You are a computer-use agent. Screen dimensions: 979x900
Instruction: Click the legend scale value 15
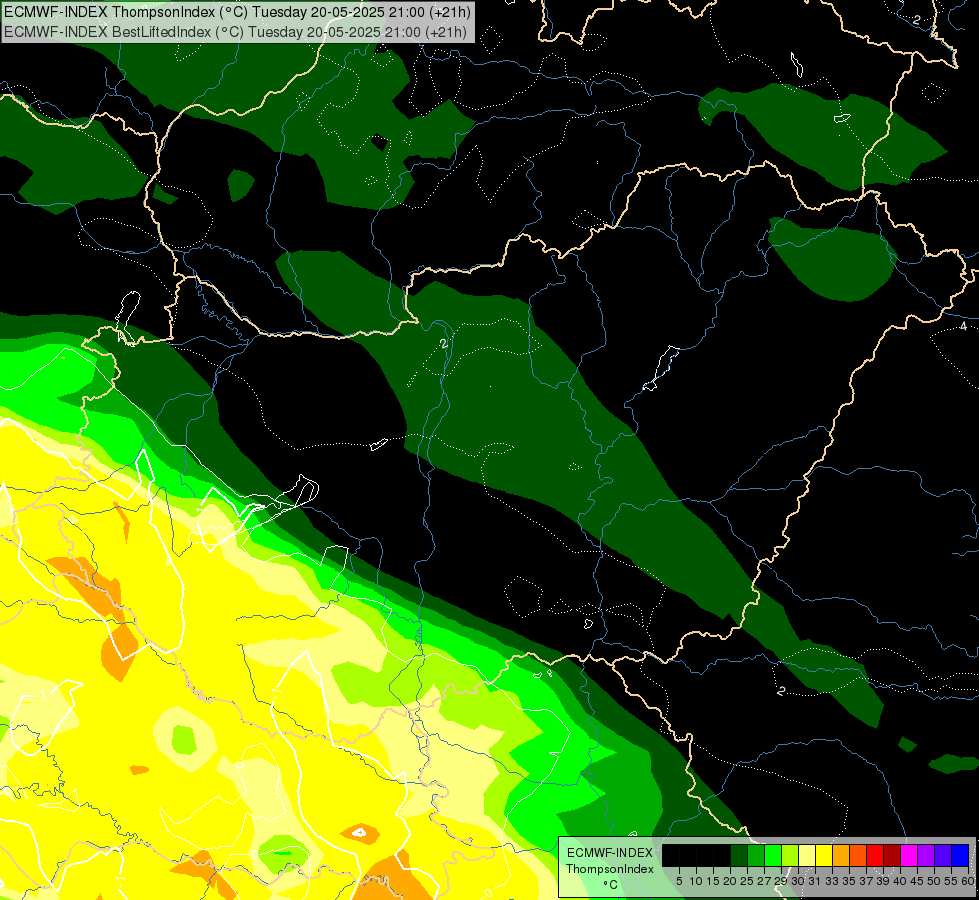tap(713, 881)
